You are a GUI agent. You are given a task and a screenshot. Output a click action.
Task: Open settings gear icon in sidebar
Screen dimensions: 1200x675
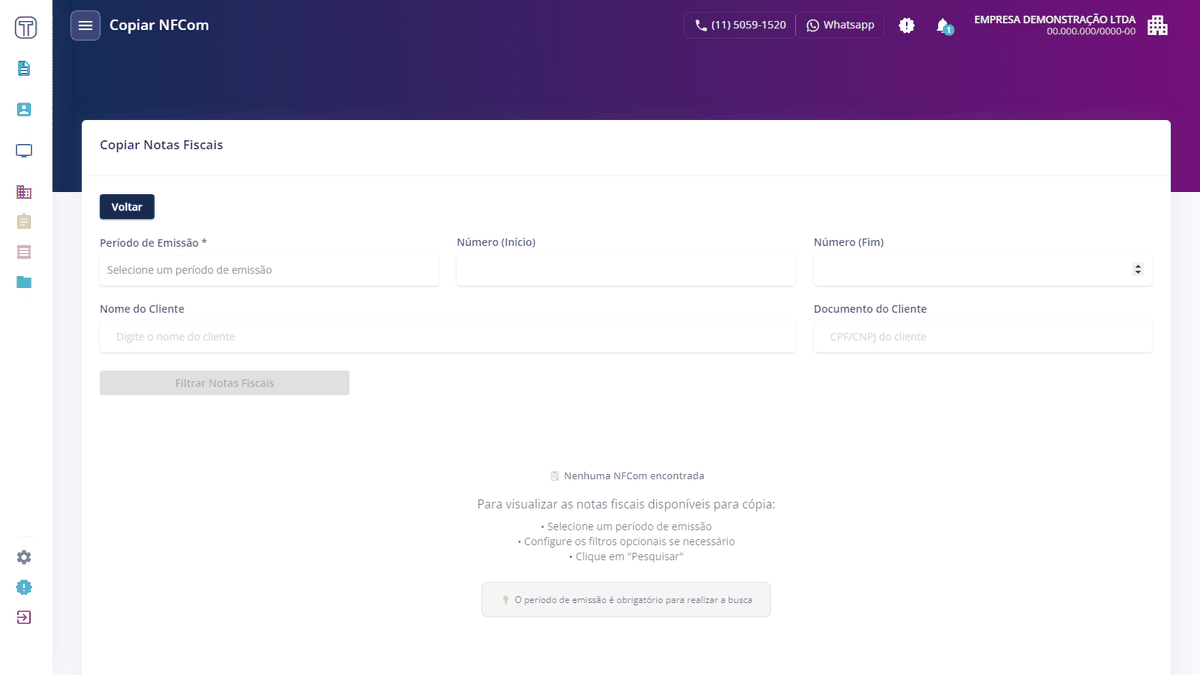pos(24,557)
